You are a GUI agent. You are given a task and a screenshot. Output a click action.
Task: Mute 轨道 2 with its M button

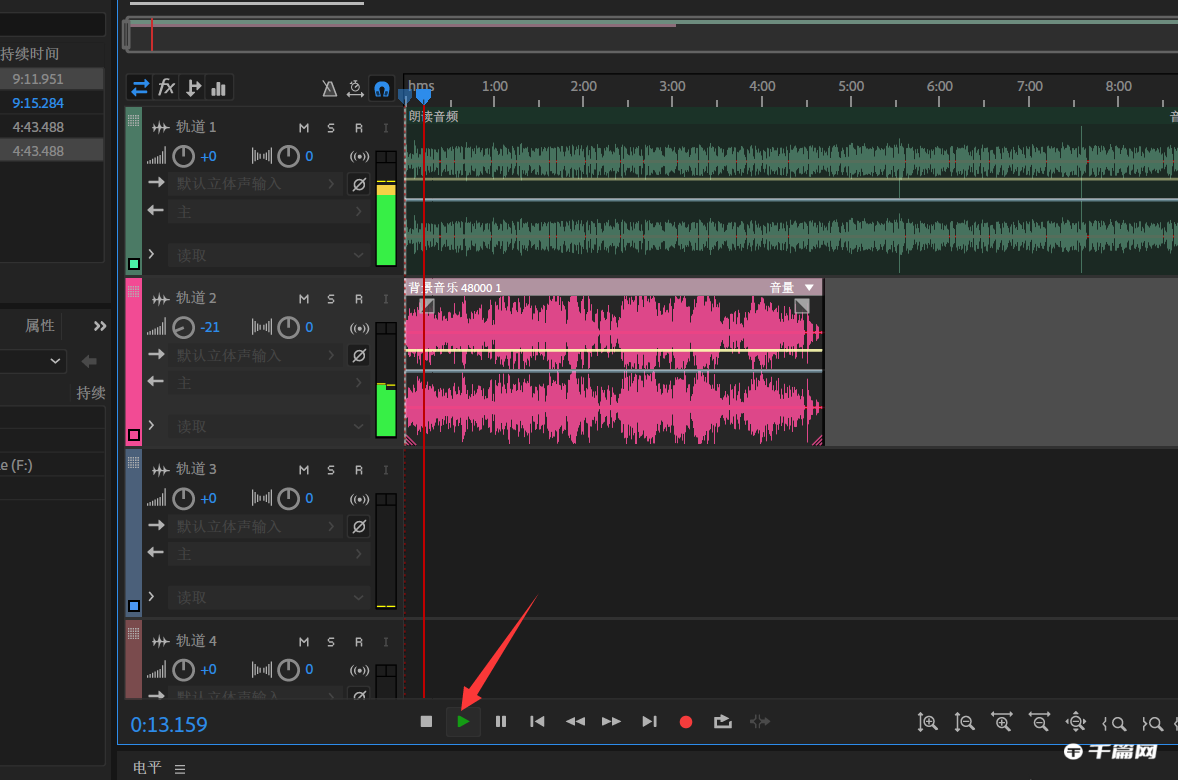(304, 298)
